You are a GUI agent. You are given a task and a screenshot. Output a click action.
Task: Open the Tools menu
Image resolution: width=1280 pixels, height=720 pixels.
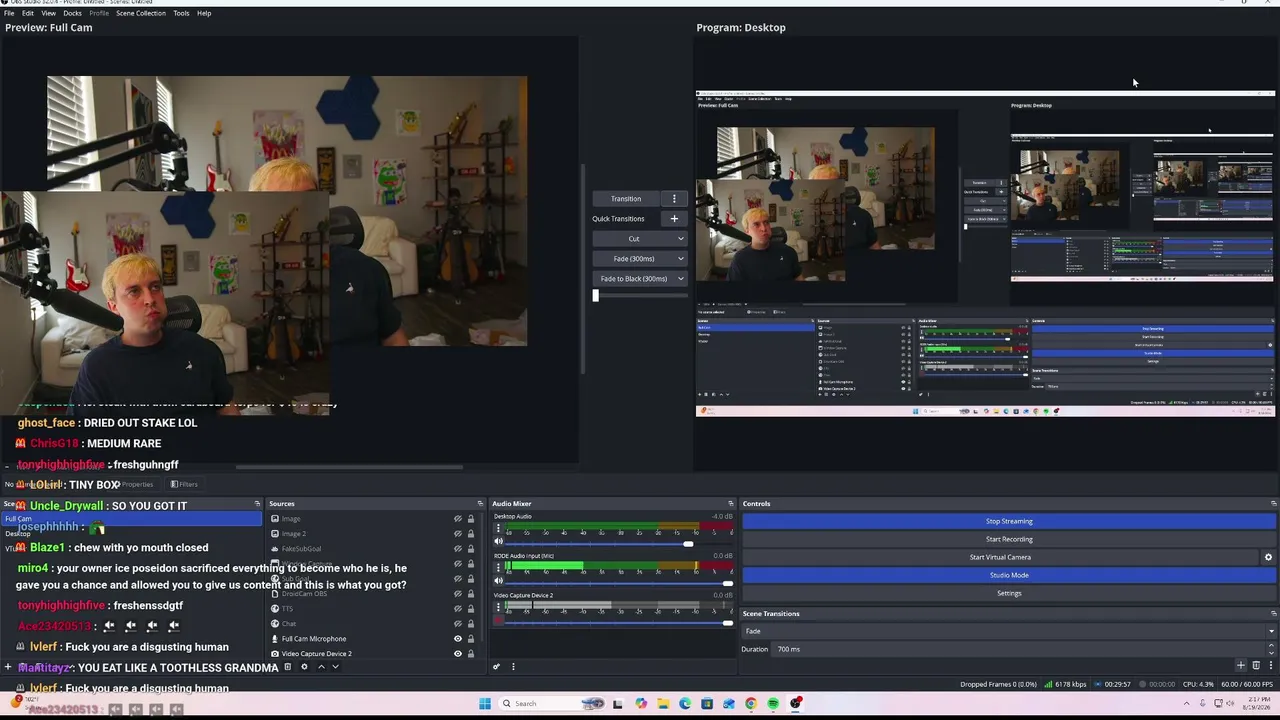[x=181, y=13]
